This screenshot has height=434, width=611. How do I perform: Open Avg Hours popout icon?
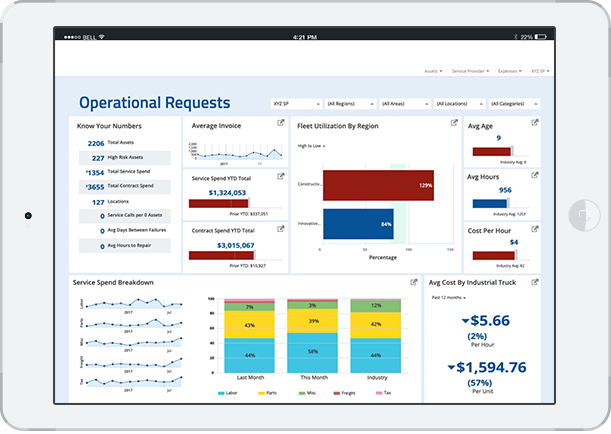[x=535, y=175]
